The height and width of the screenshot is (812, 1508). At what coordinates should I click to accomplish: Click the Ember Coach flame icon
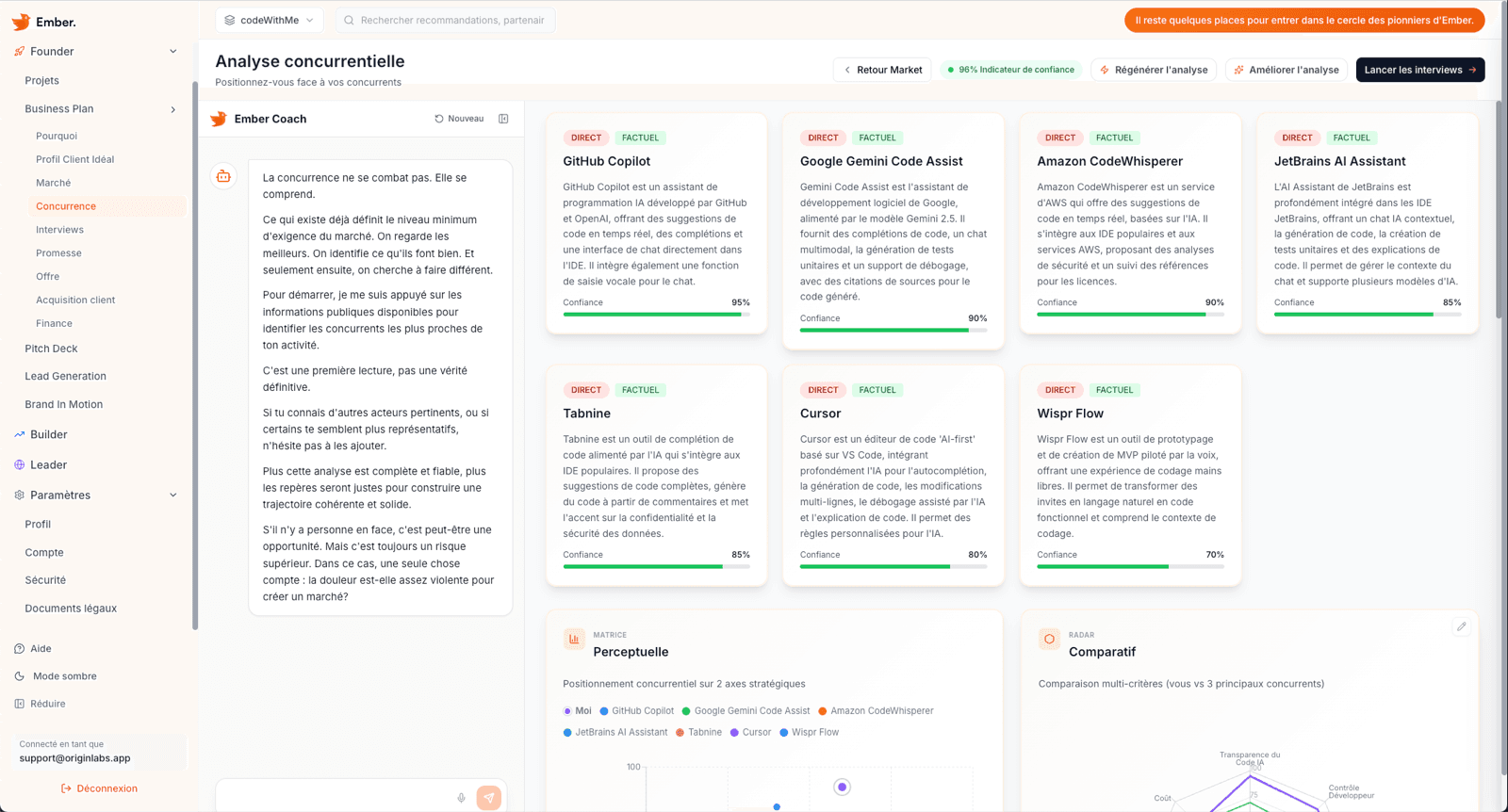(x=219, y=119)
